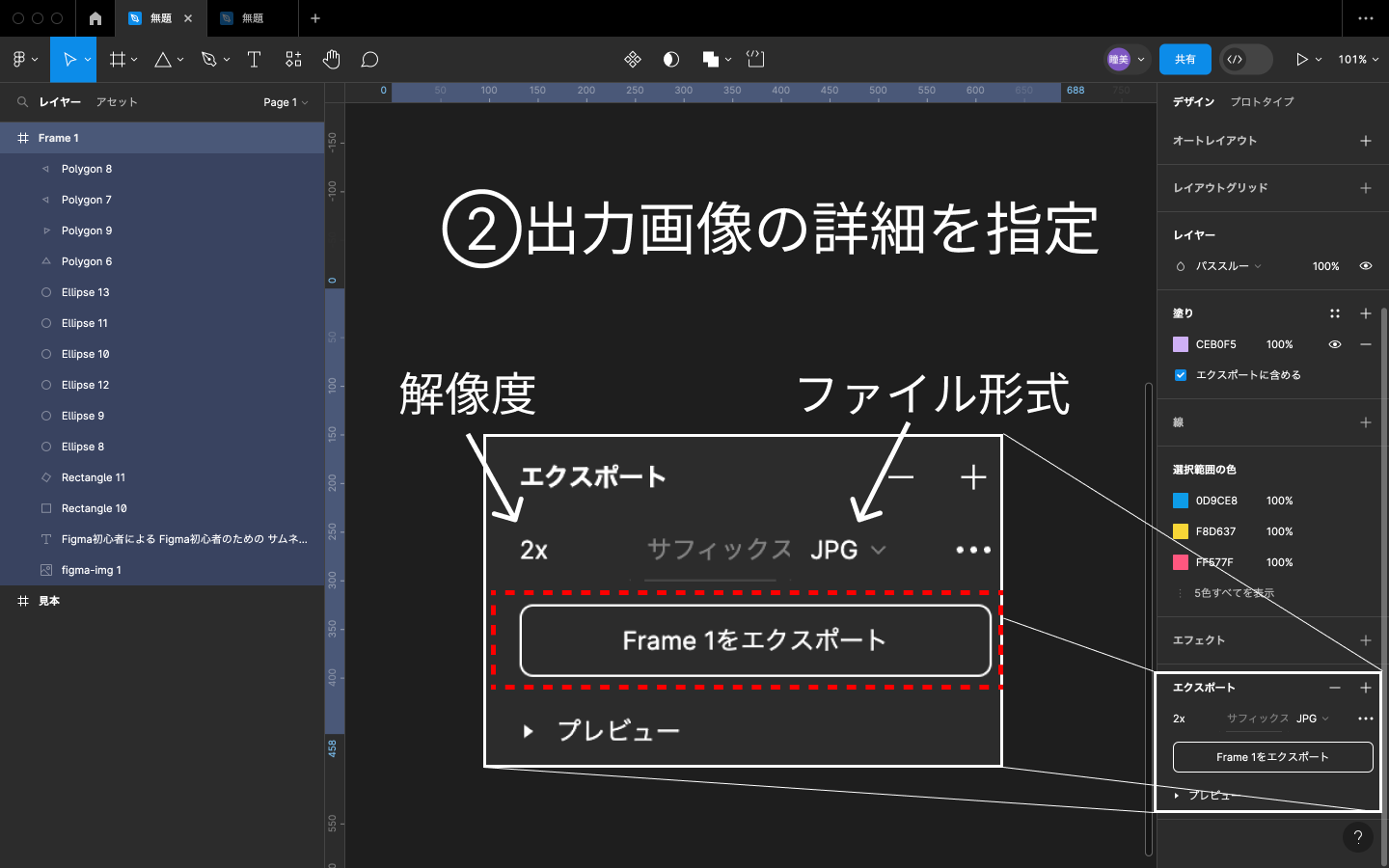Click the Create component icon
This screenshot has height=868, width=1389.
pyautogui.click(x=633, y=60)
